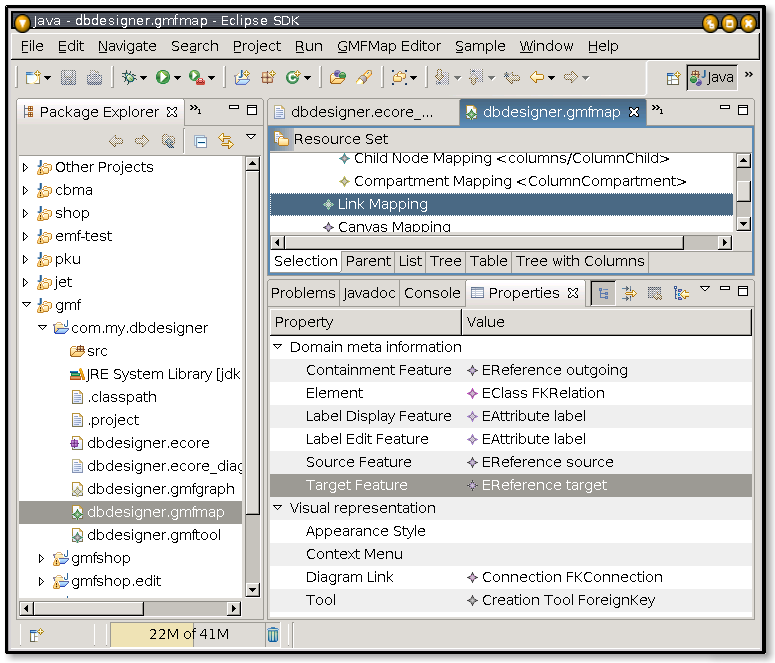Screen dimensions: 775x663
Task: Click the New Java Class icon
Action: 294,77
